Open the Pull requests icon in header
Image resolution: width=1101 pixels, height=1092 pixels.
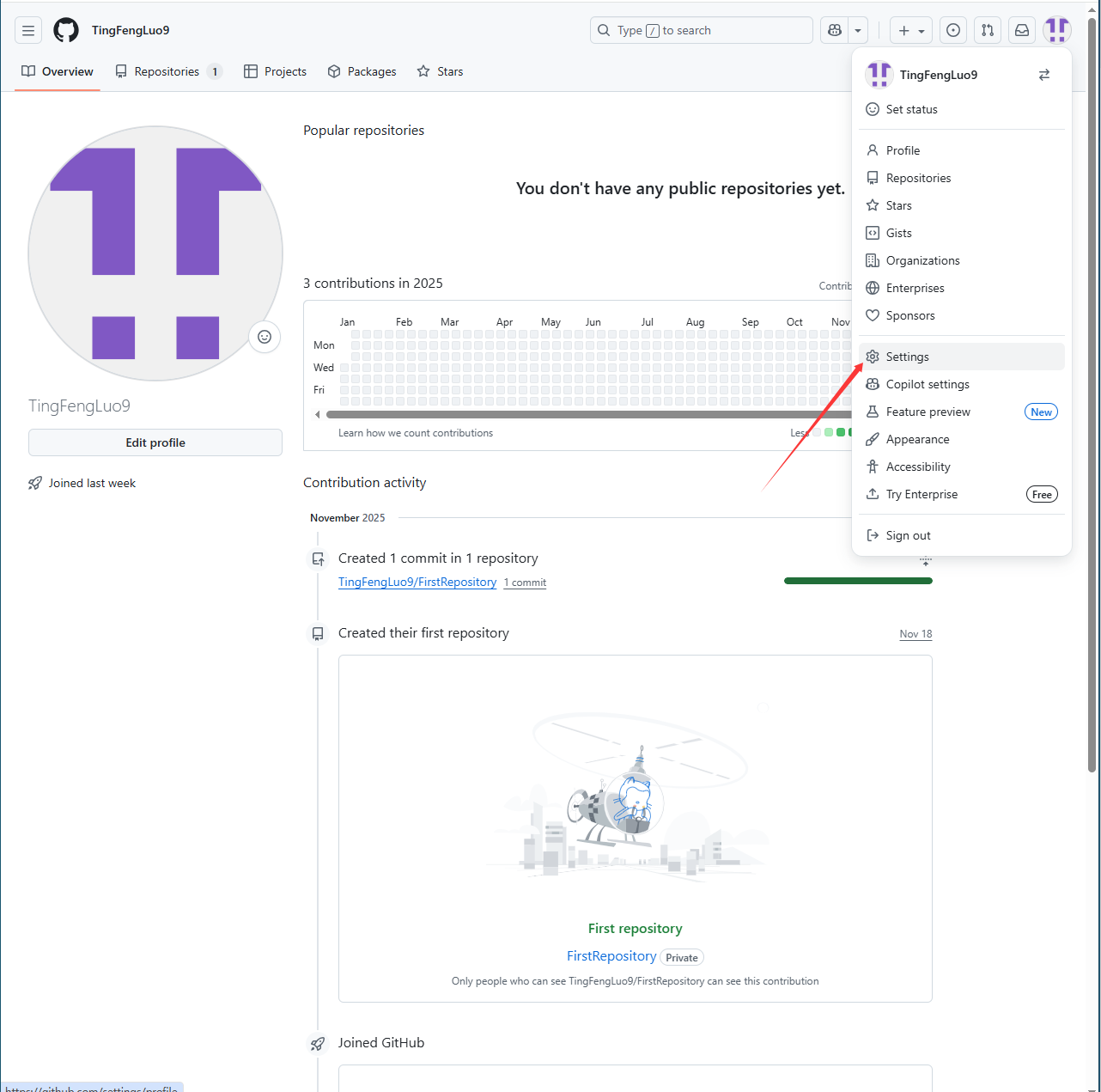988,30
